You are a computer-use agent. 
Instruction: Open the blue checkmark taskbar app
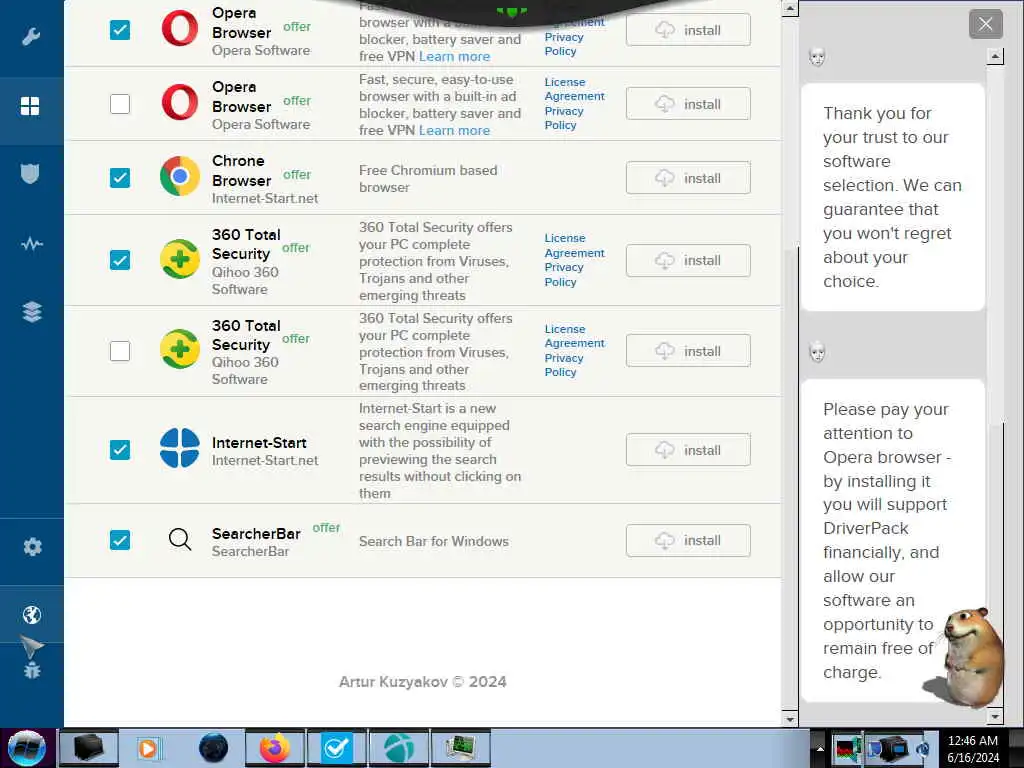(x=336, y=748)
